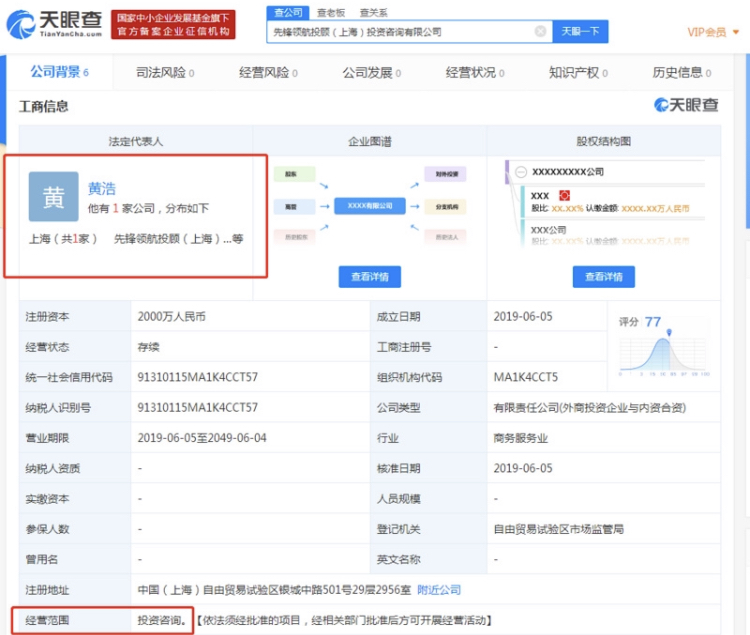750x635 pixels.
Task: Click the enterprise relationship graph thumbnail
Action: 369,206
